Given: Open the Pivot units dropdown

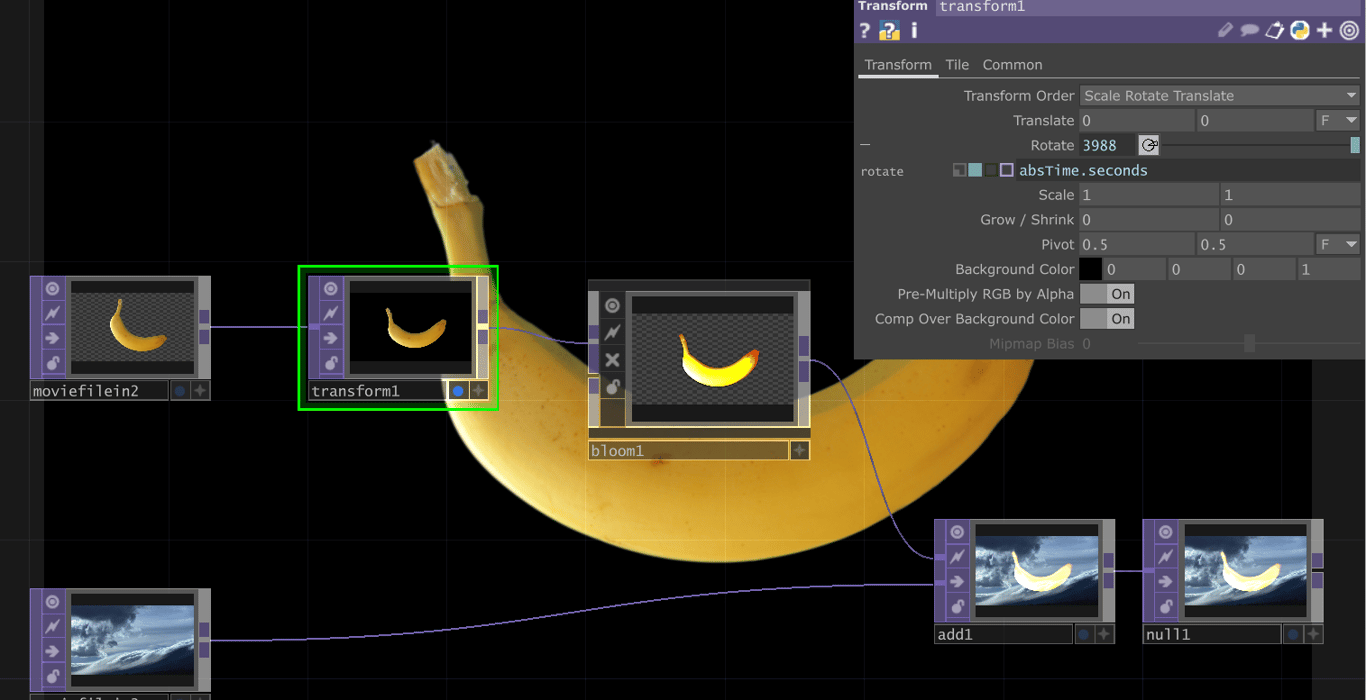Looking at the screenshot, I should coord(1337,245).
